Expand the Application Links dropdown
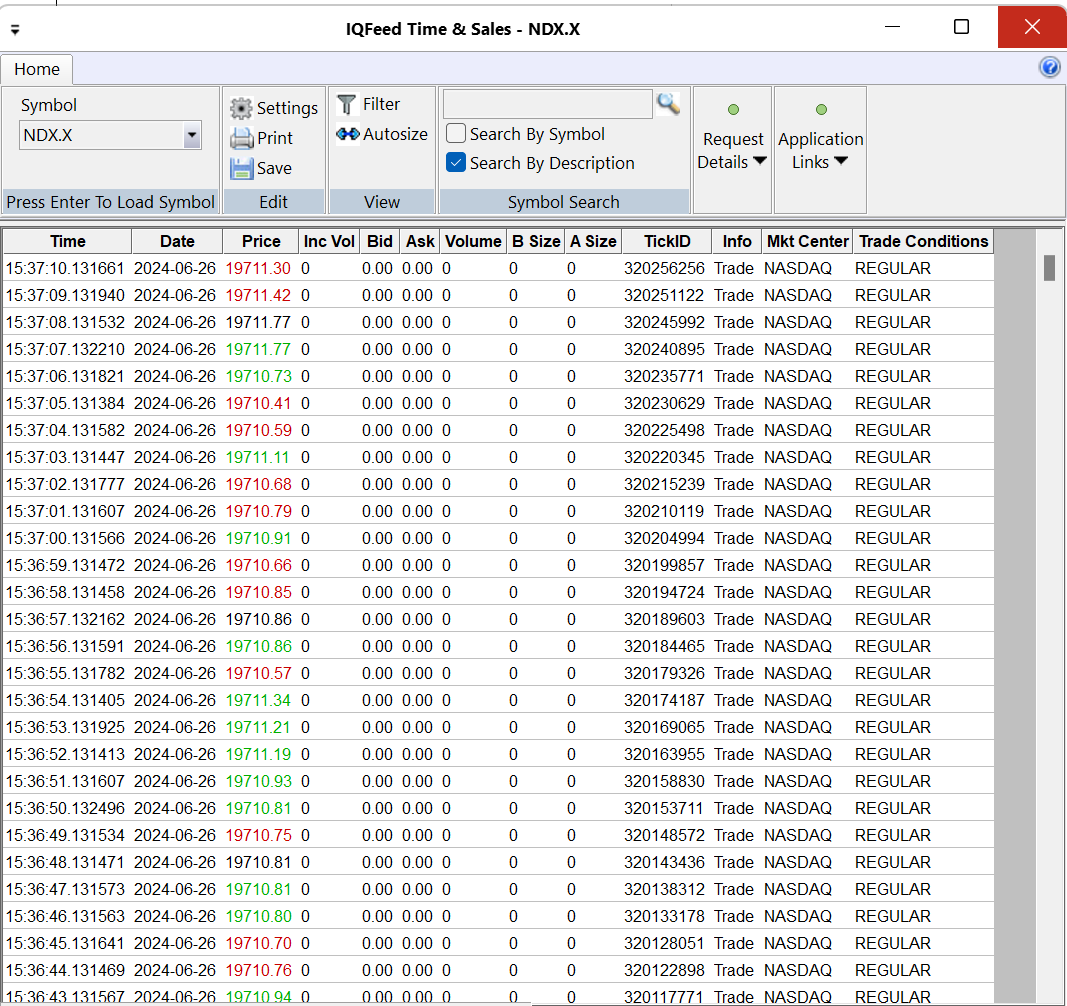This screenshot has width=1067, height=1006. [x=820, y=150]
